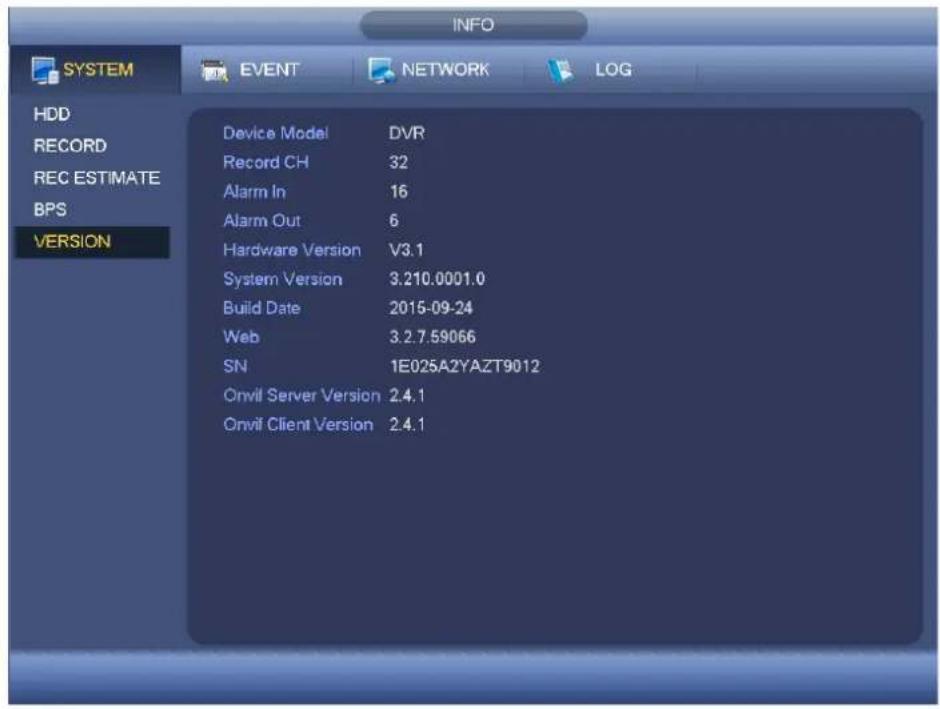Click the Device Model label

click(x=276, y=133)
